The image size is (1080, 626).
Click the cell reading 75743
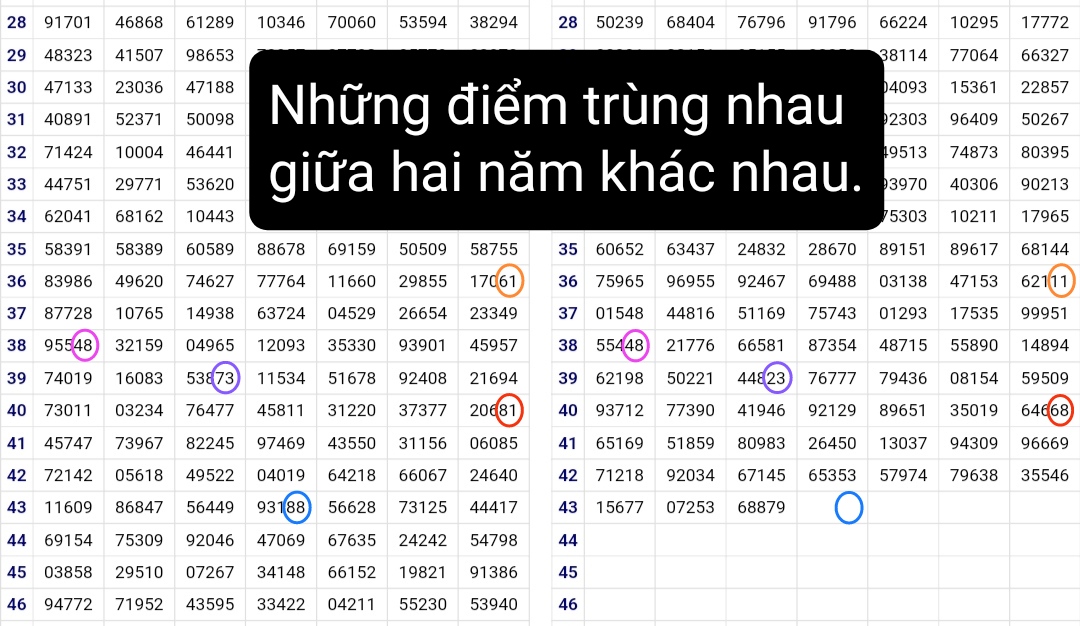(832, 313)
